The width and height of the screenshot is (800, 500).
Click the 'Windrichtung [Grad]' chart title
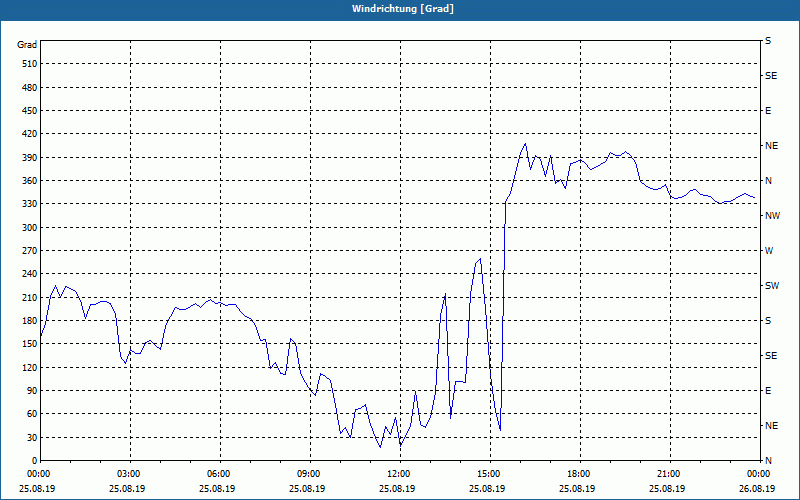pyautogui.click(x=403, y=9)
